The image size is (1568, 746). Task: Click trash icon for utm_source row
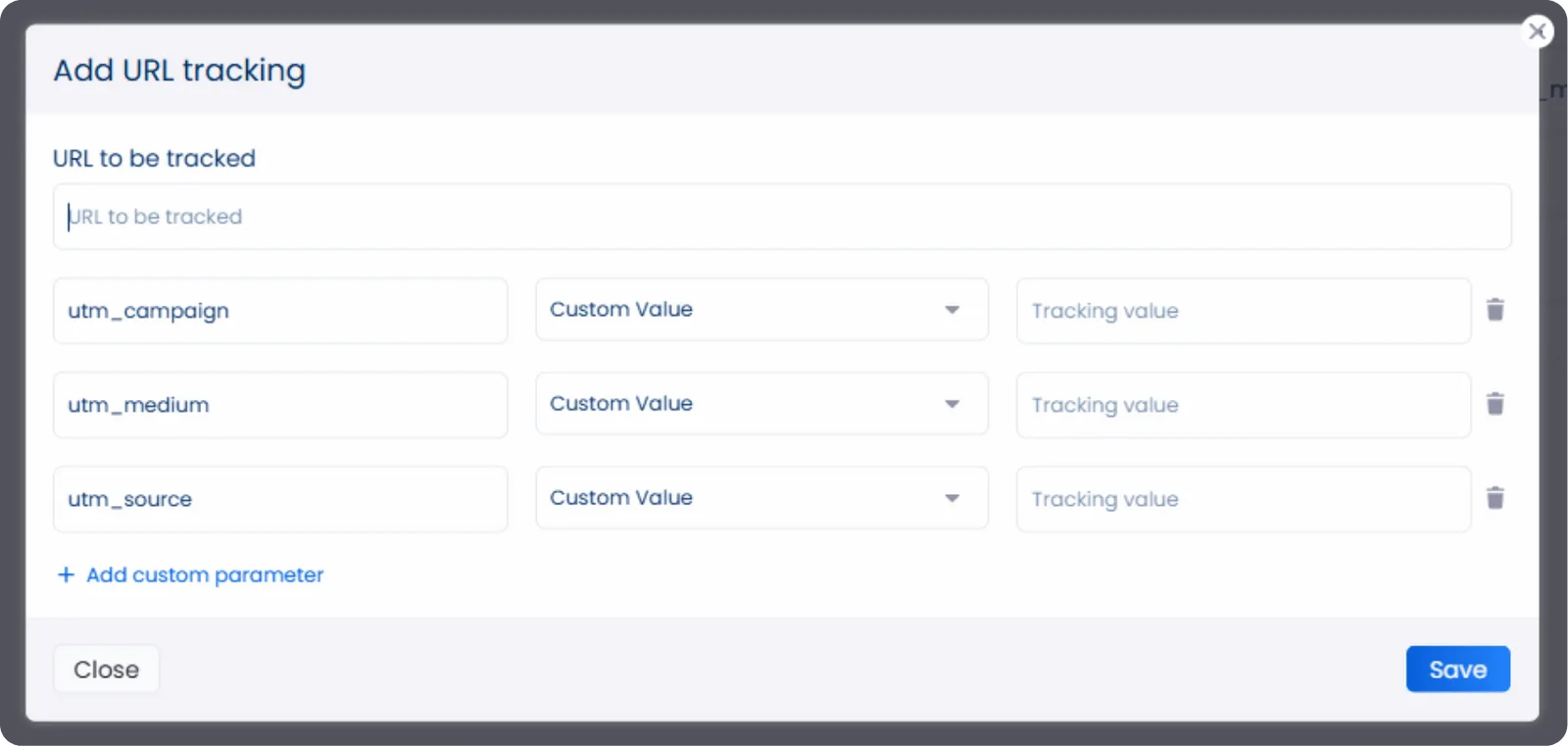(1494, 498)
